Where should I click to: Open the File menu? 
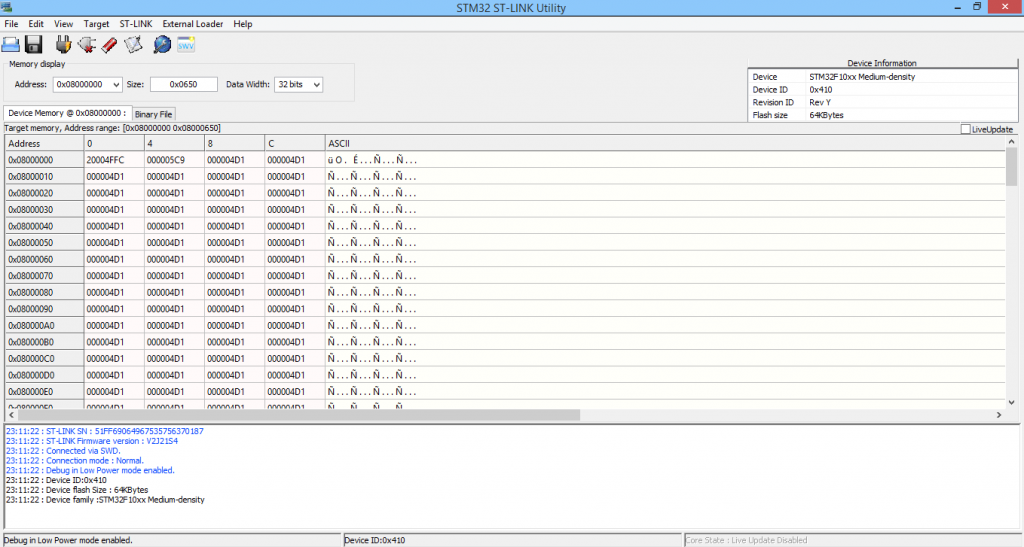tap(11, 23)
